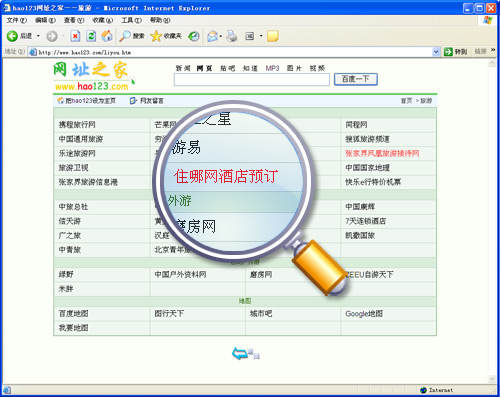Open the Home page icon
Image resolution: width=500 pixels, height=397 pixels.
107,36
